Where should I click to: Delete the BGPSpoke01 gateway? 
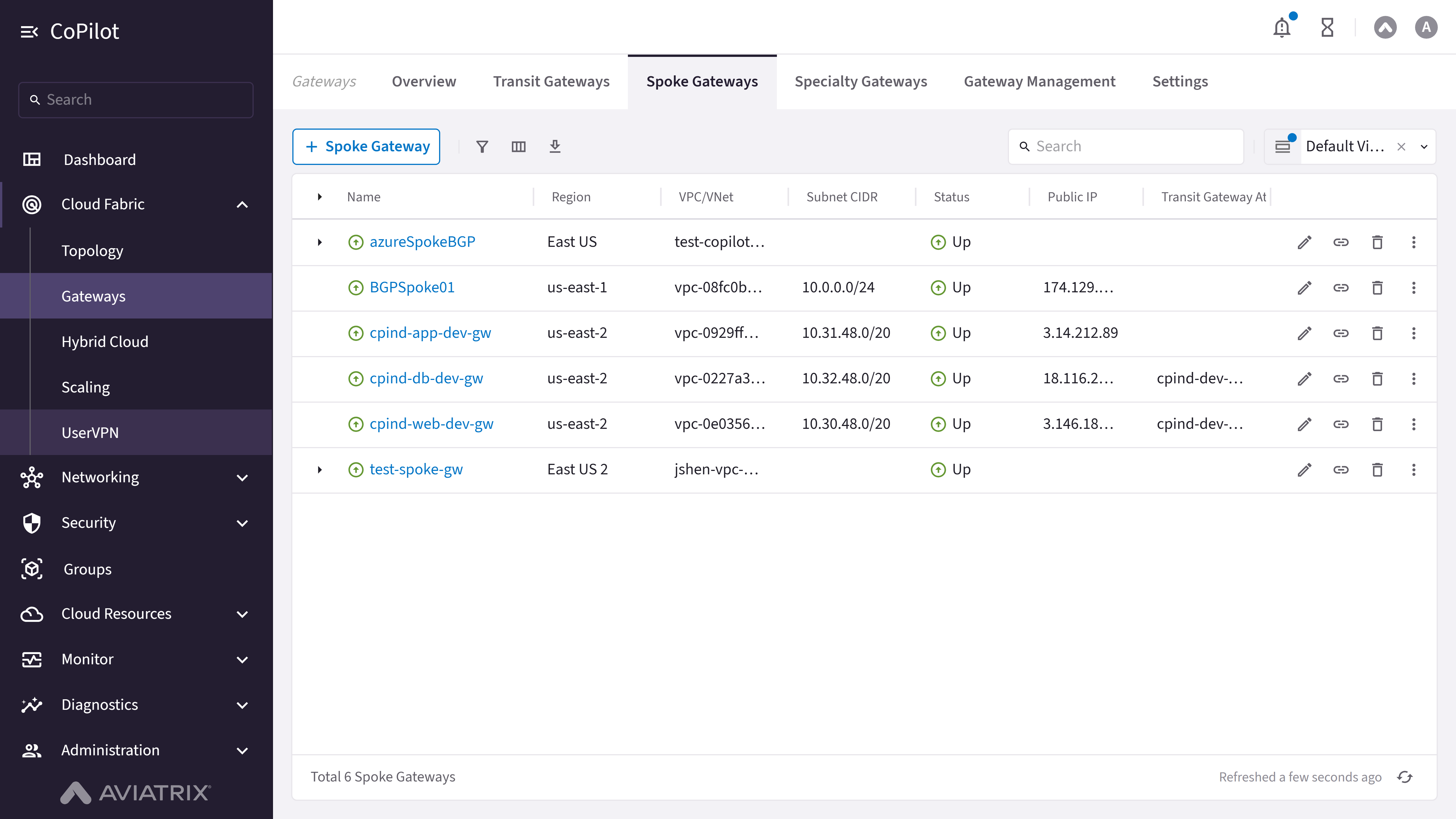point(1378,288)
